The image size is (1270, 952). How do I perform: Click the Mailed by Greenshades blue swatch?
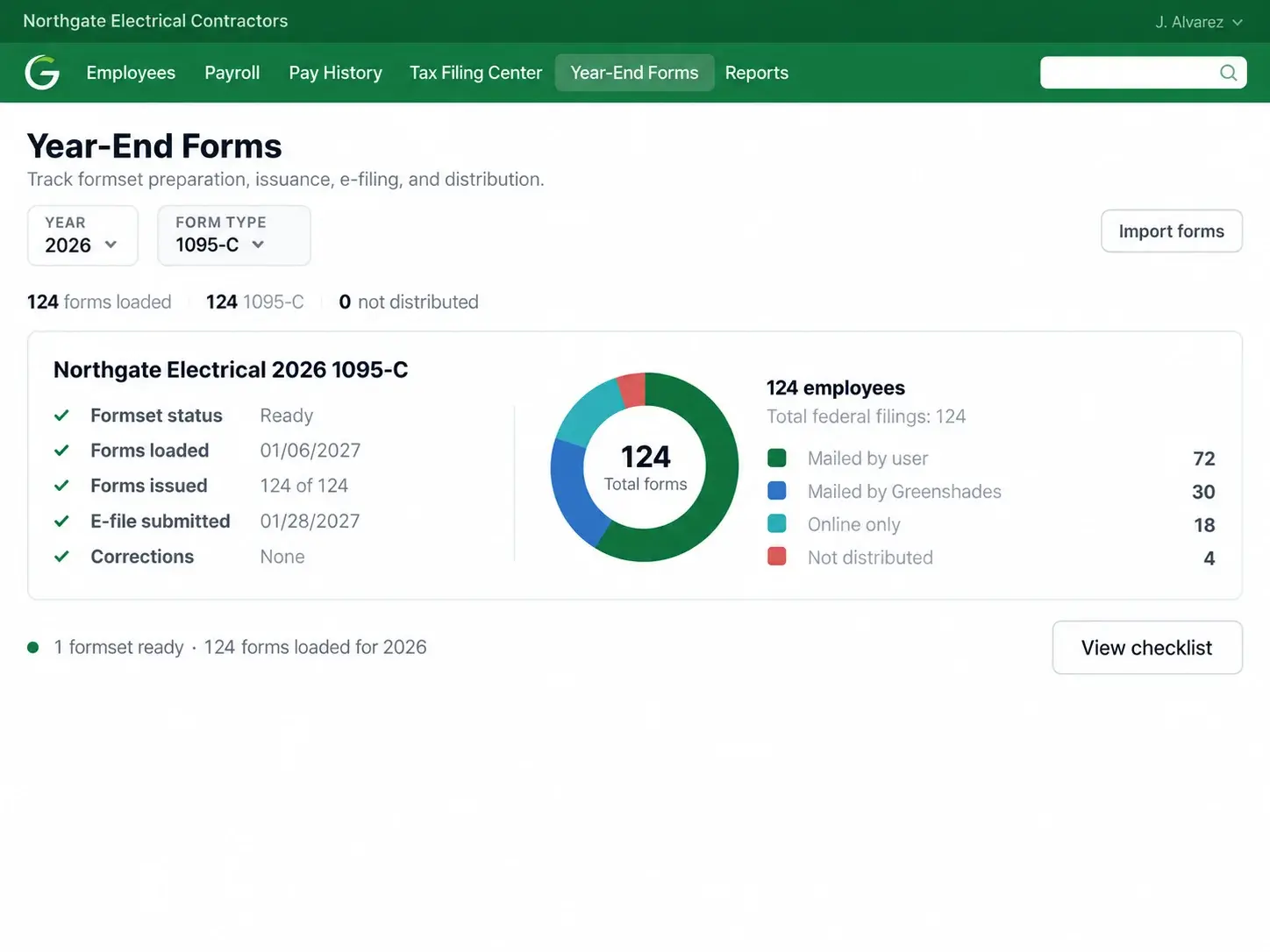[777, 491]
